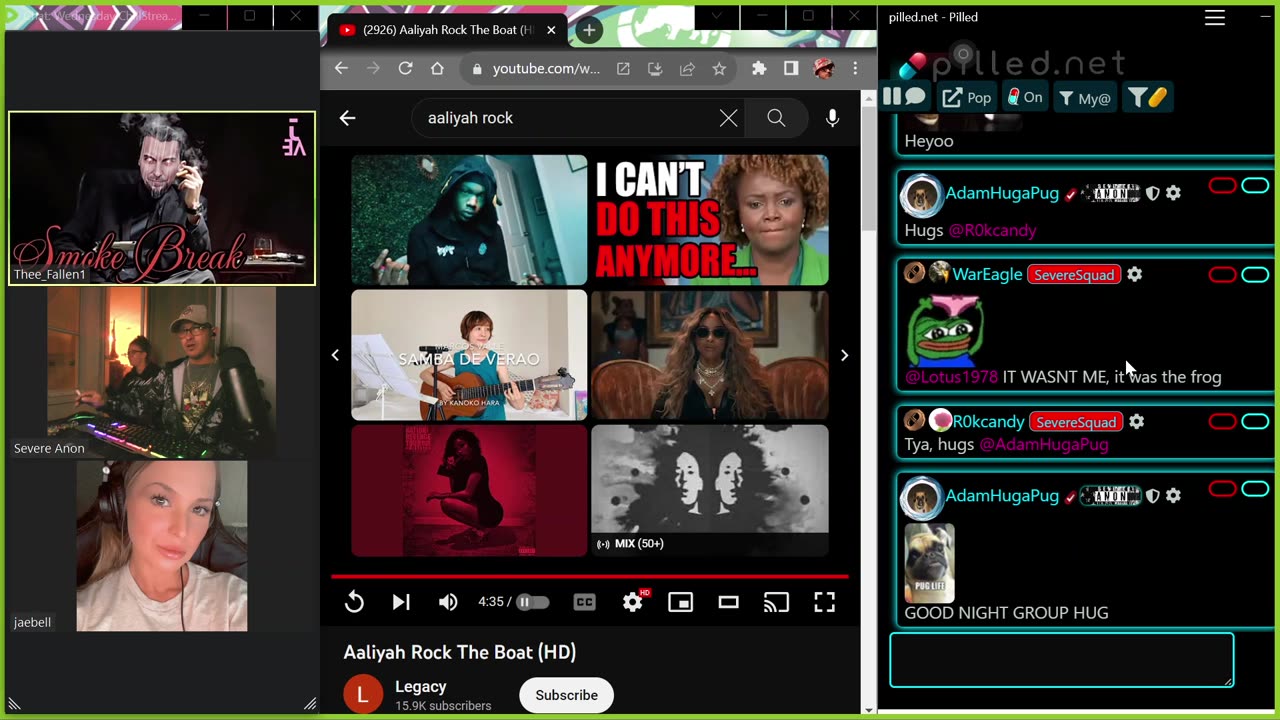Image resolution: width=1280 pixels, height=720 pixels.
Task: Open the Legacy channel name link
Action: tap(420, 687)
